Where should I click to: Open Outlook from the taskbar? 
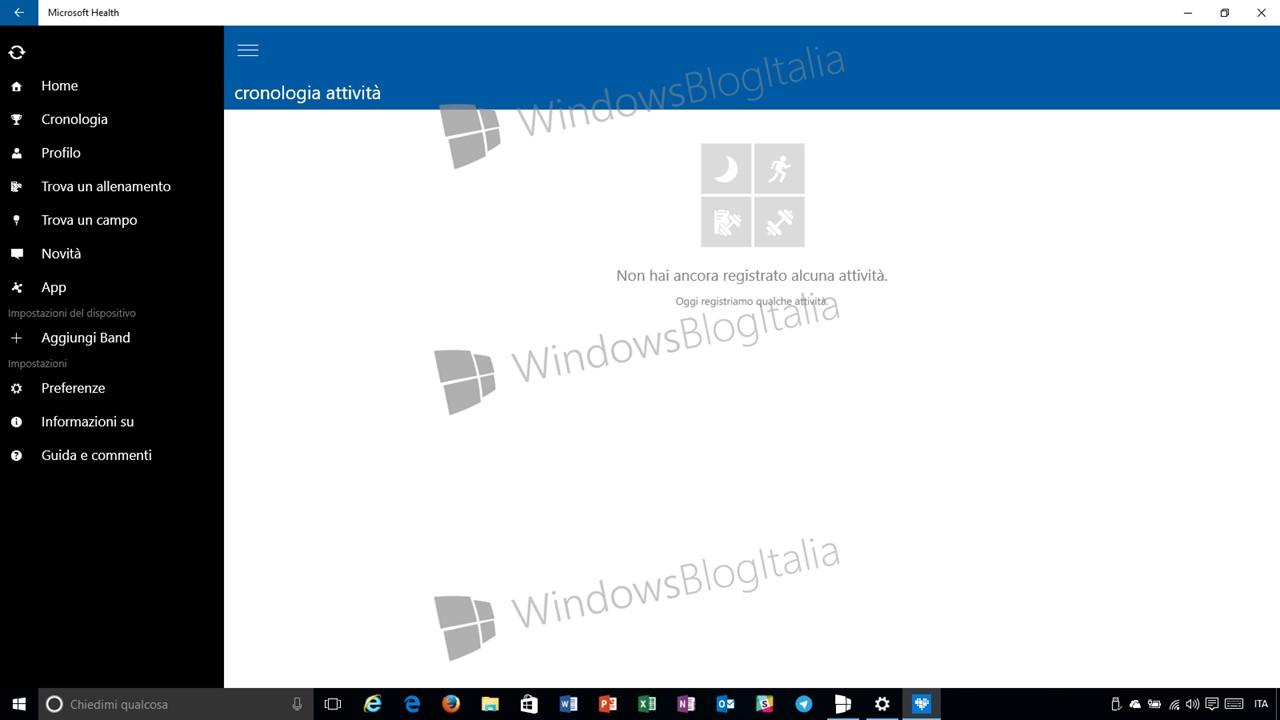725,704
